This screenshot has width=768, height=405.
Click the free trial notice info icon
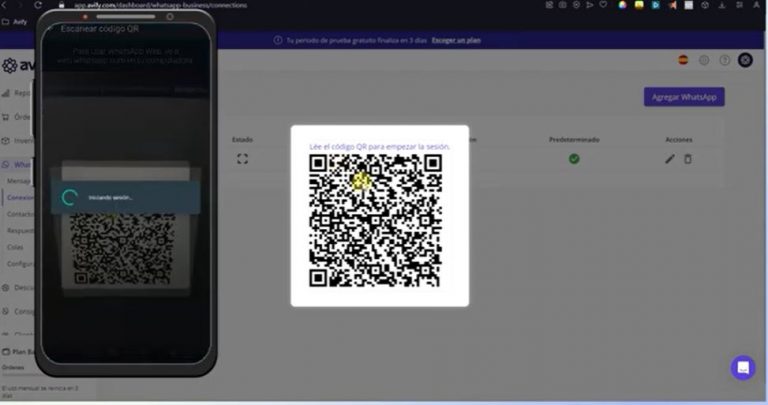[278, 40]
